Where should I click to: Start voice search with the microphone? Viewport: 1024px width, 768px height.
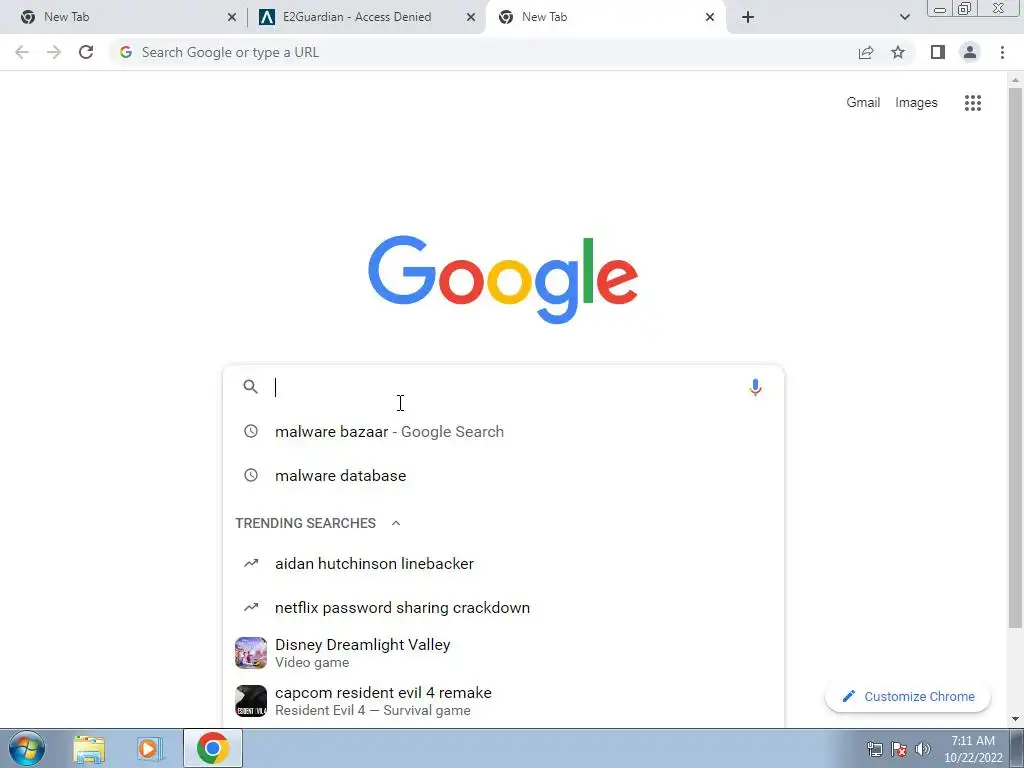[755, 387]
